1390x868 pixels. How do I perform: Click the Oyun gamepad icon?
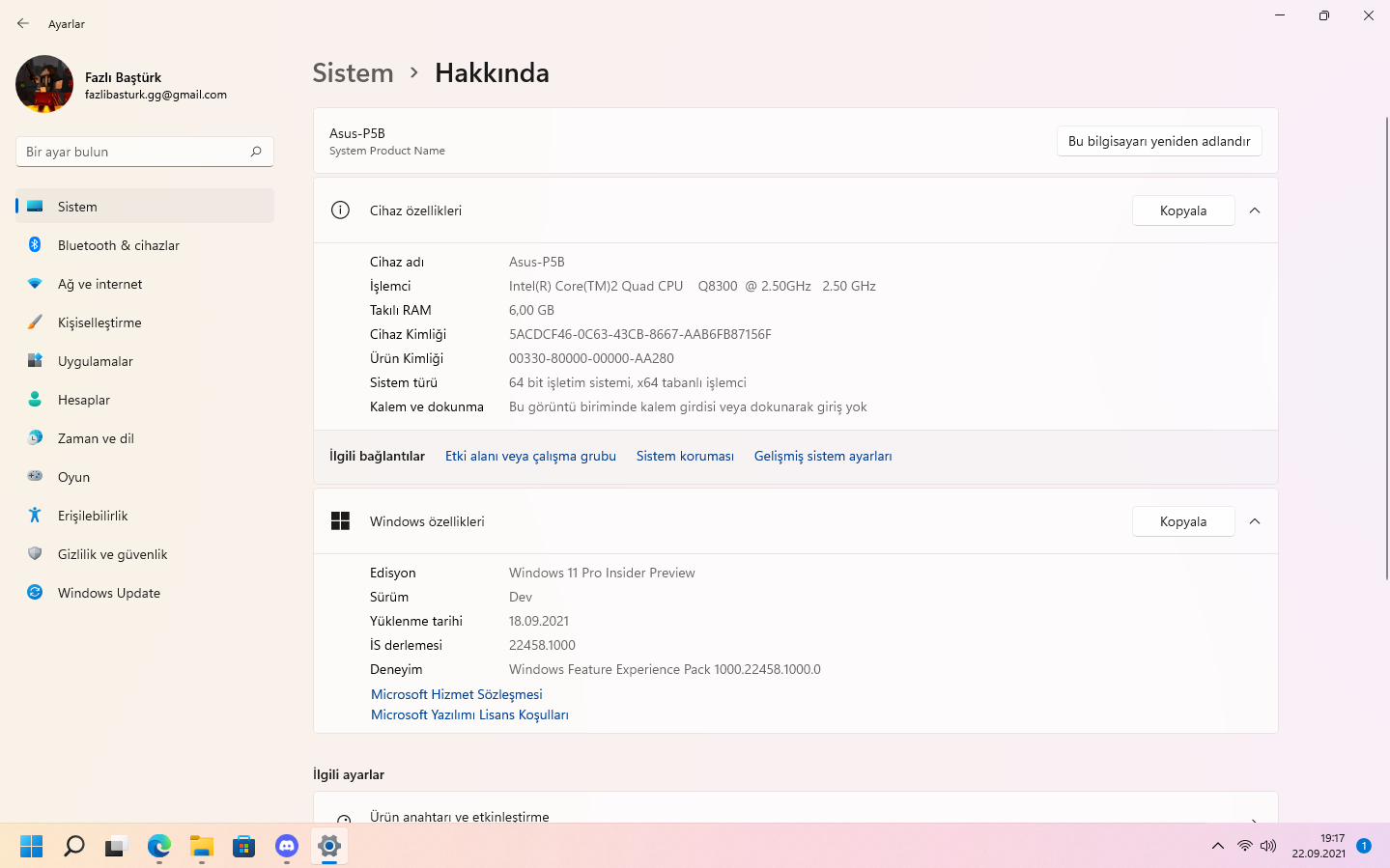tap(35, 477)
